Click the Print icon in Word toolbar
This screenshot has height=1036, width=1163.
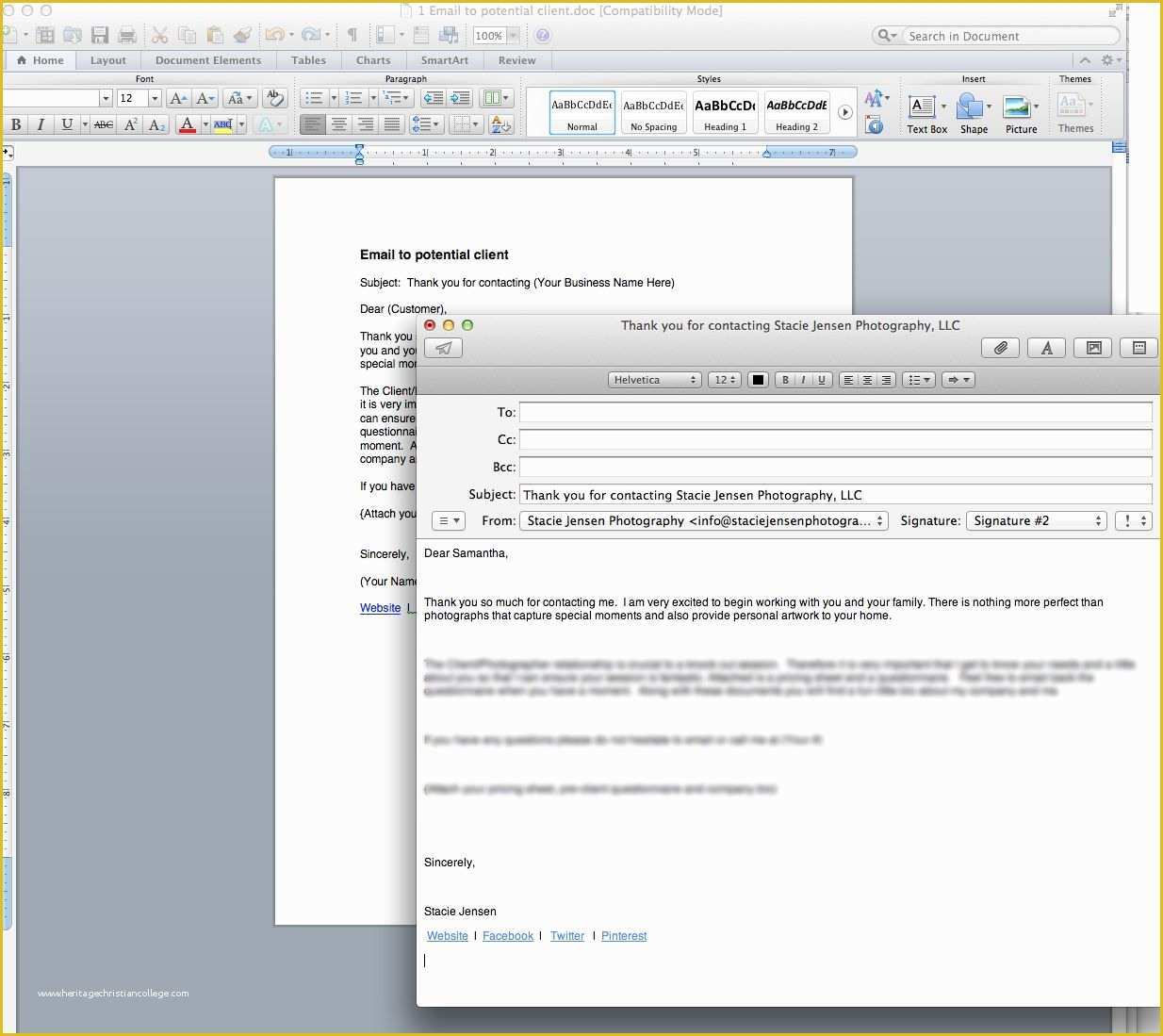(x=127, y=35)
